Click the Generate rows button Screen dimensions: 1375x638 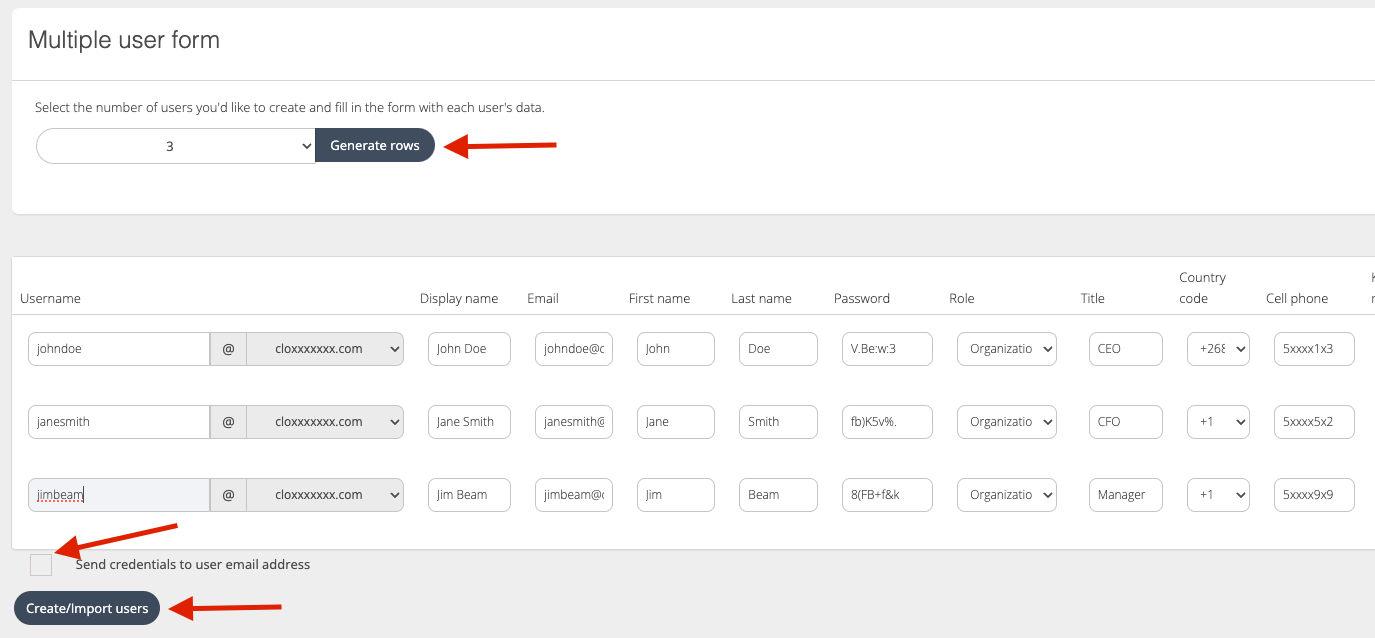click(x=374, y=146)
